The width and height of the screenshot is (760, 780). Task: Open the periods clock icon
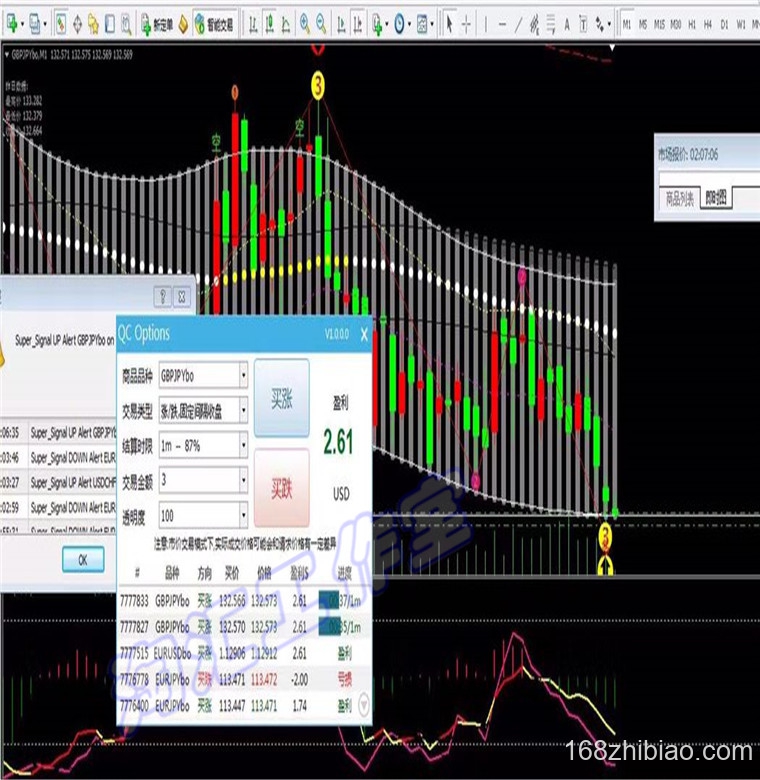coord(399,23)
